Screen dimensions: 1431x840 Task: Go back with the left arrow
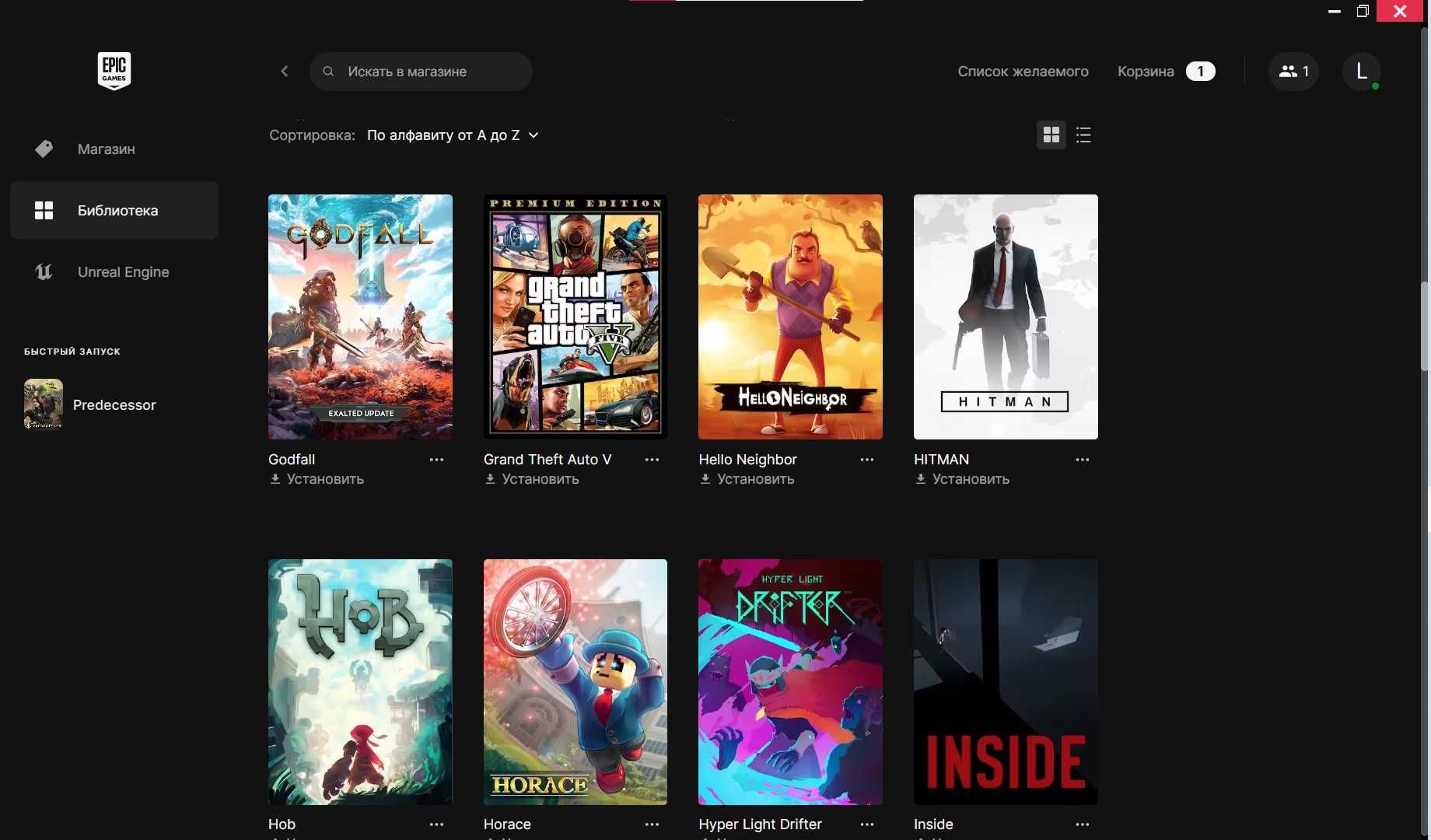pos(285,72)
